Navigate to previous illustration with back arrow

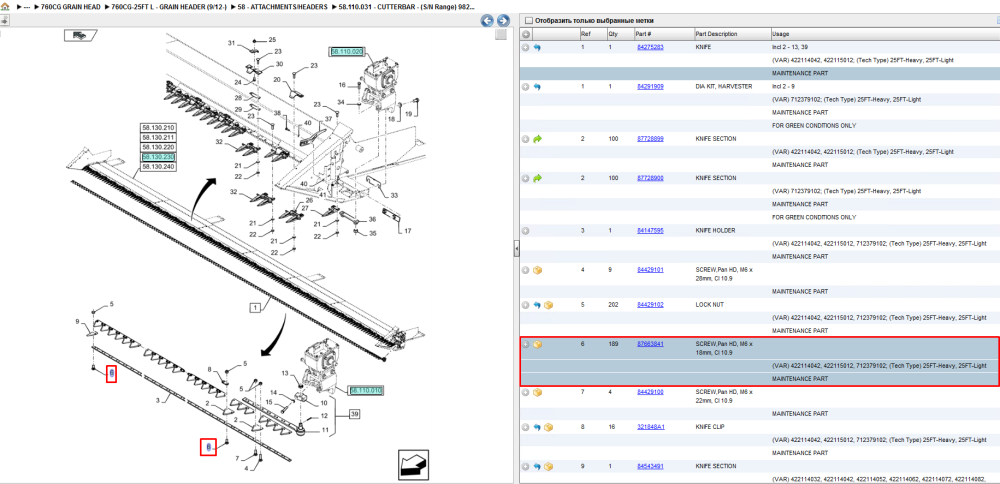[487, 20]
